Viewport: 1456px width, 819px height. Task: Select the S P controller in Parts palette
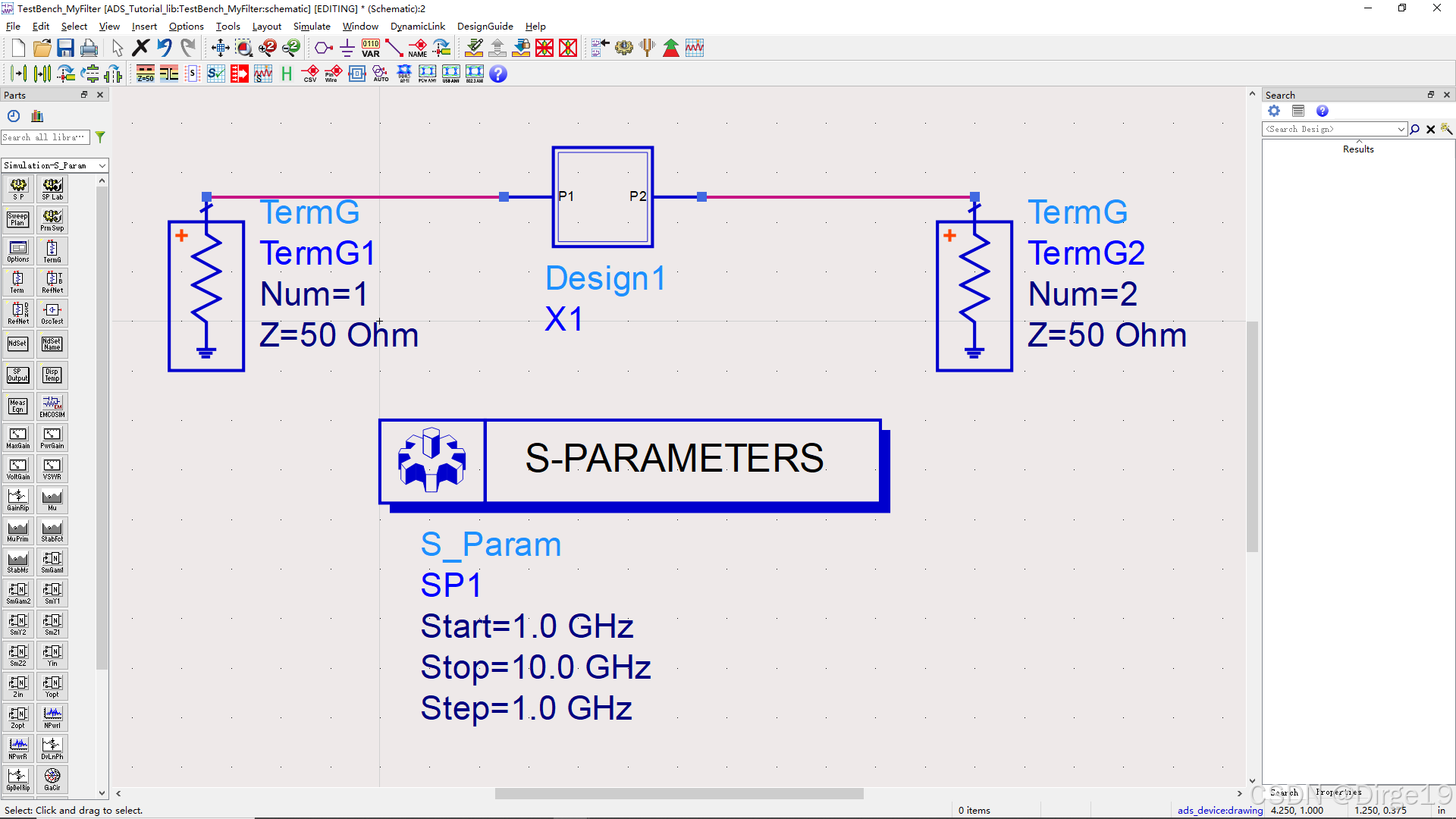tap(17, 188)
